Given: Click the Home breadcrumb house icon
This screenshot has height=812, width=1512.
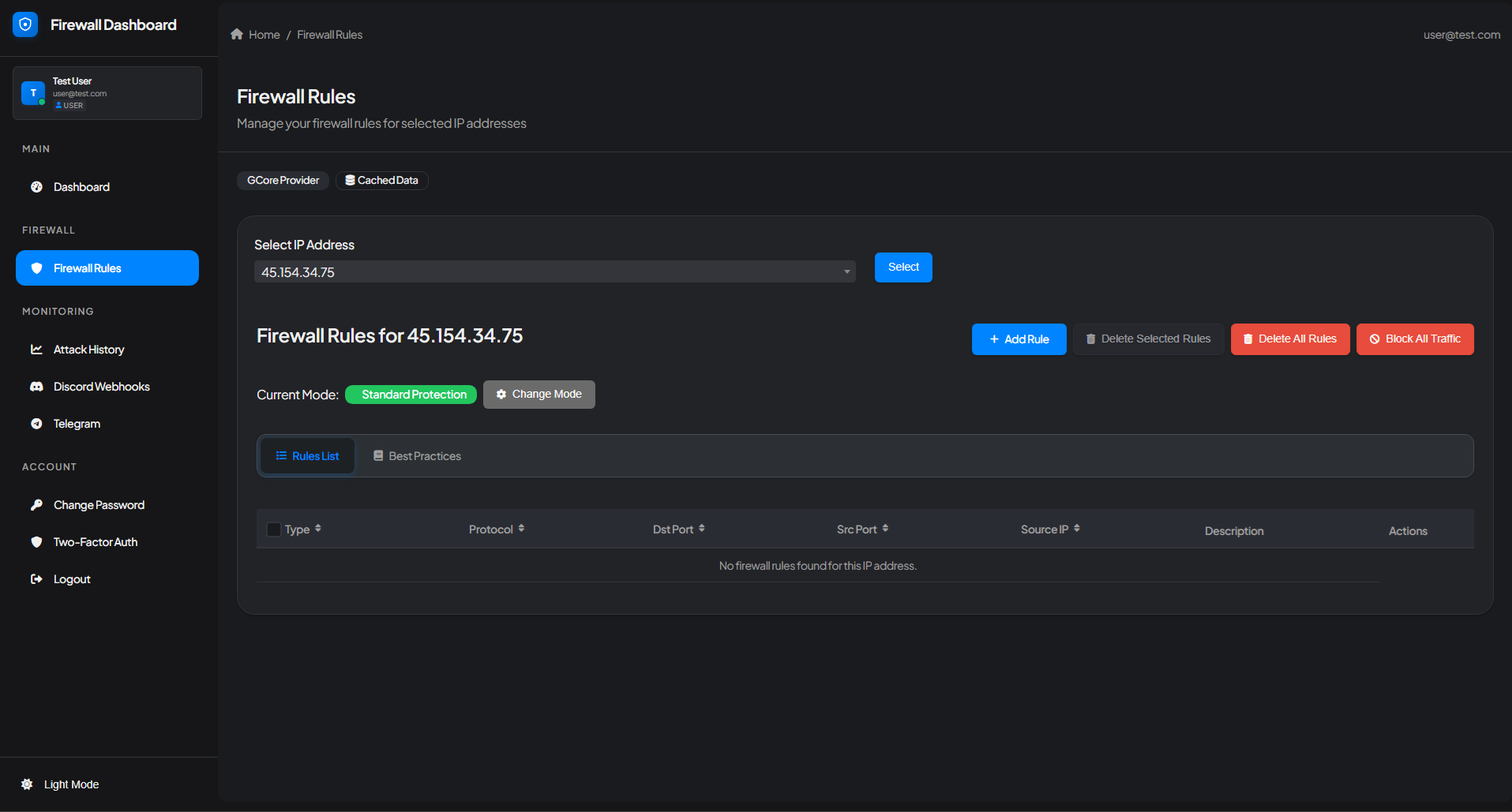Looking at the screenshot, I should click(237, 34).
